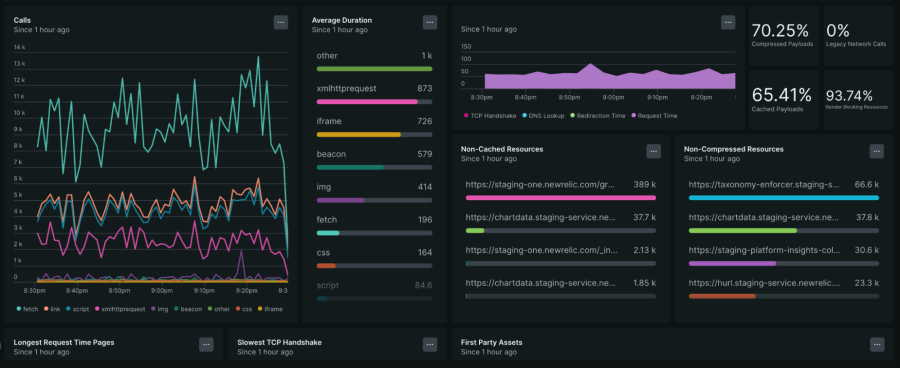The height and width of the screenshot is (368, 900).
Task: Click the Non-Cached Resources title
Action: (x=502, y=149)
